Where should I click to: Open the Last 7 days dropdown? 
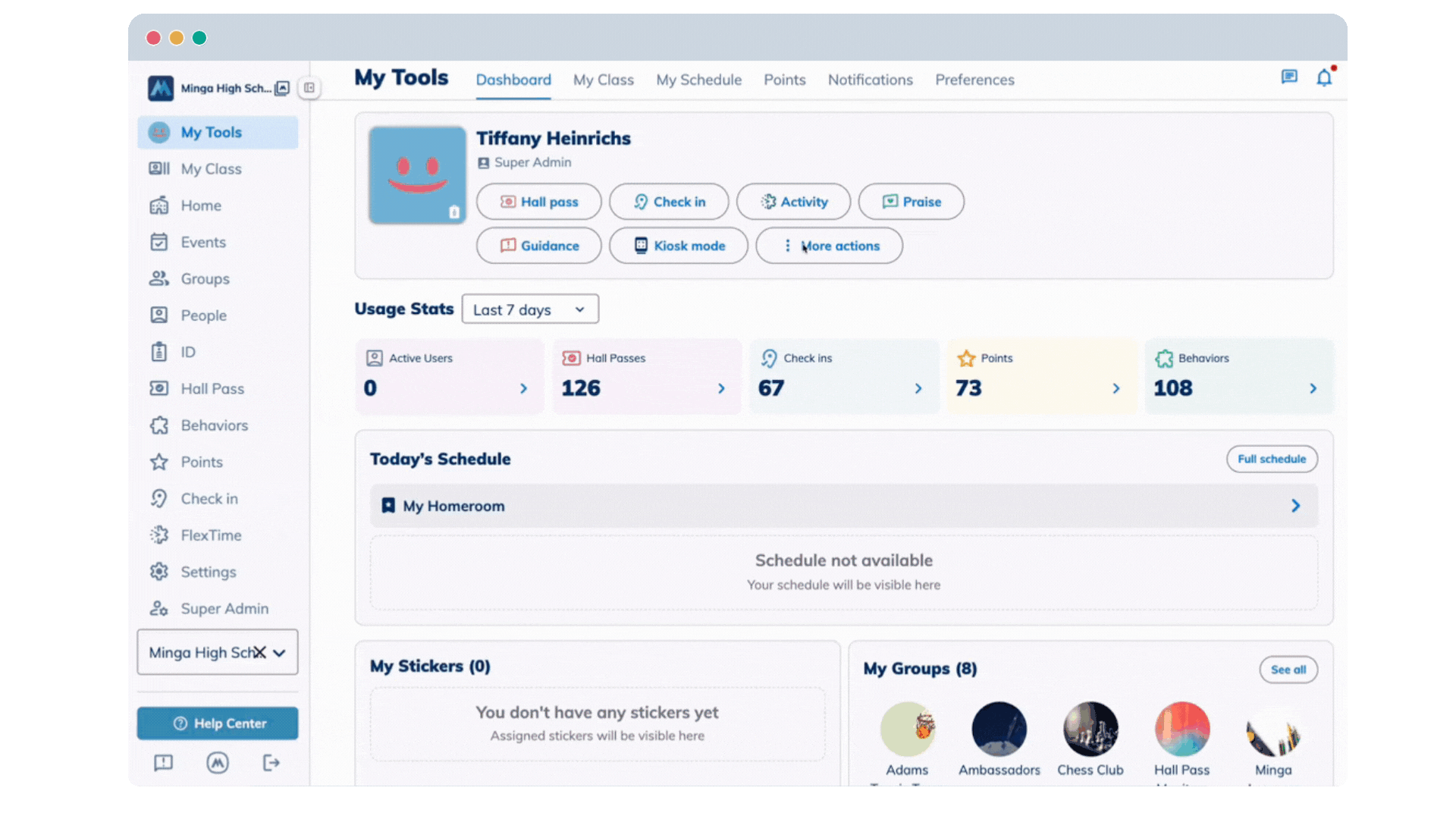pyautogui.click(x=529, y=309)
